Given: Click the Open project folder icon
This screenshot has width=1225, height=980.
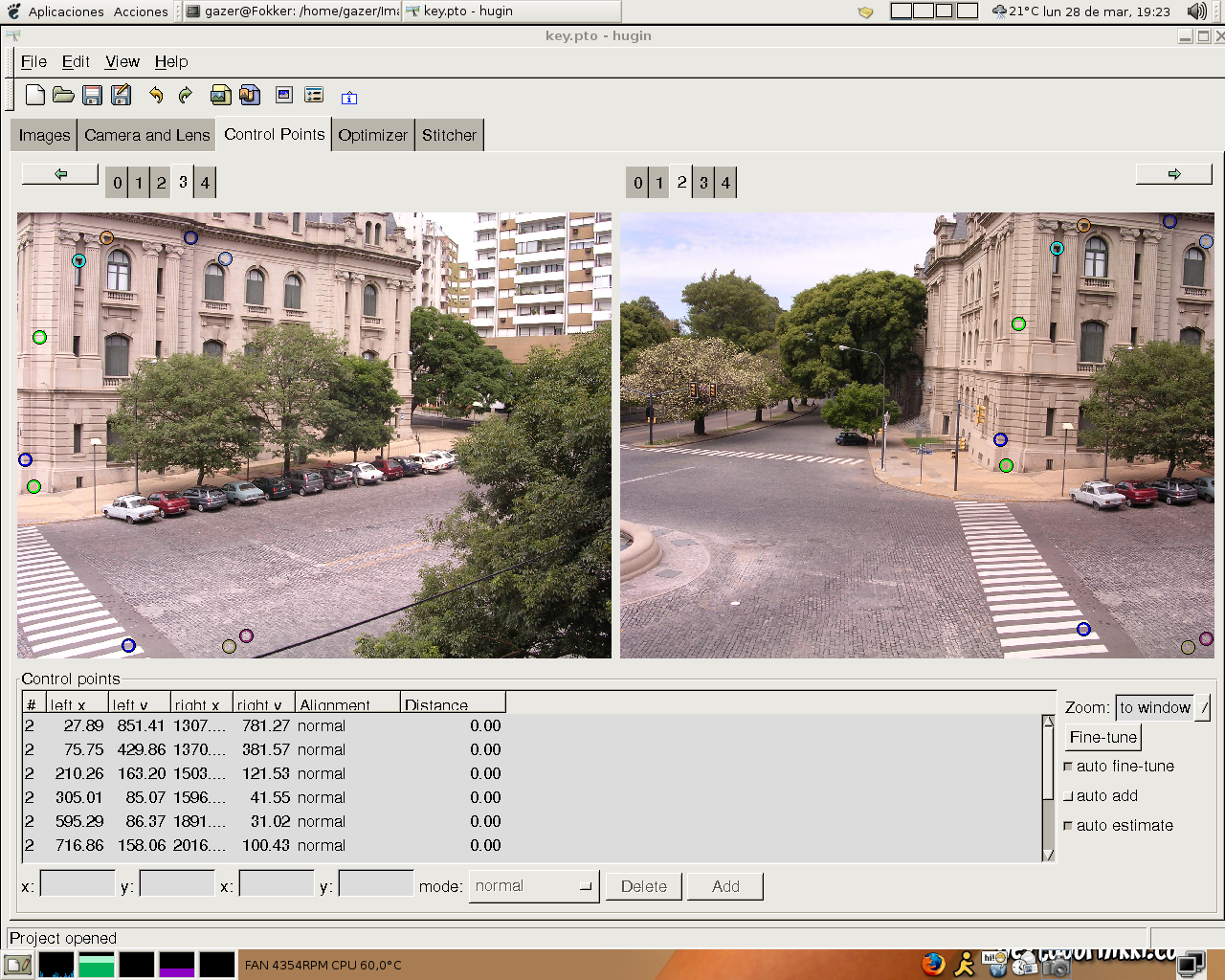Looking at the screenshot, I should click(x=63, y=95).
